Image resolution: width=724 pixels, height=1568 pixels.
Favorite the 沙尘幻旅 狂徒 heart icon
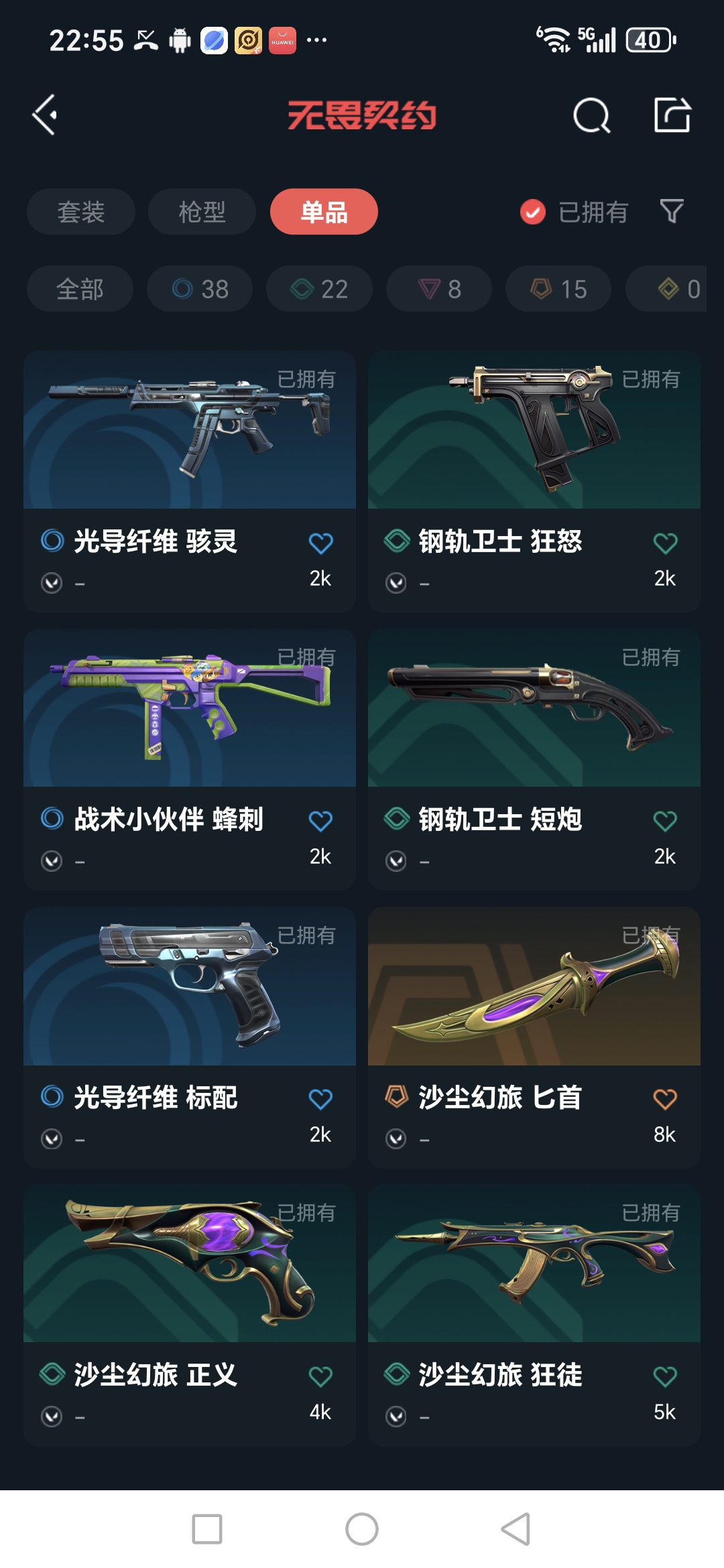[x=665, y=1376]
